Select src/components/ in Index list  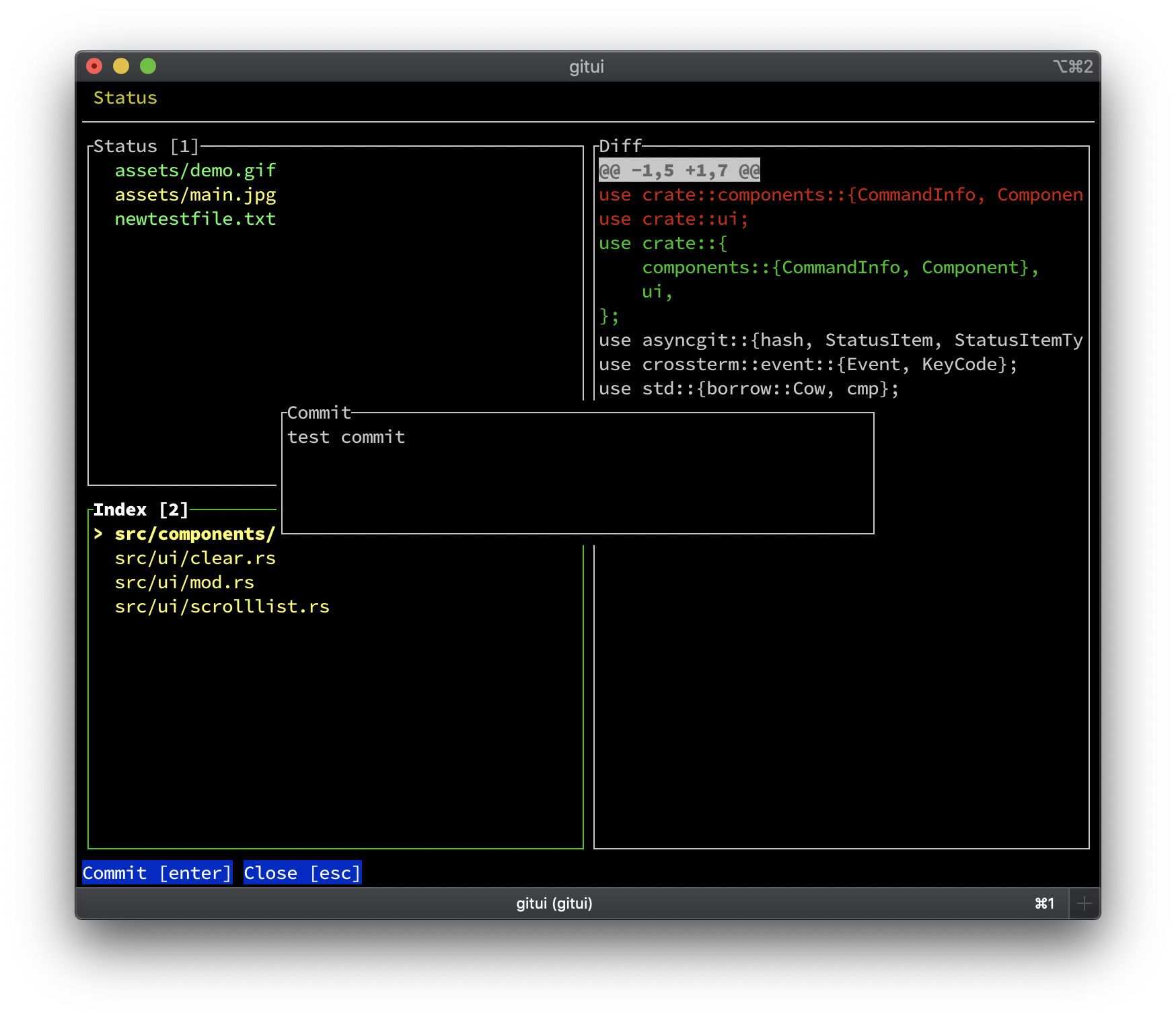point(195,534)
